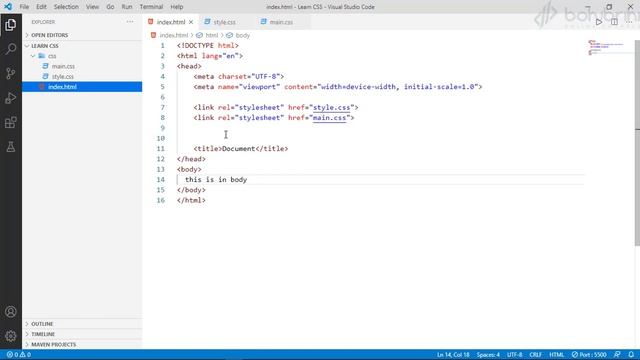The width and height of the screenshot is (640, 360).
Task: Change file encoding via UTF-8
Action: click(514, 355)
